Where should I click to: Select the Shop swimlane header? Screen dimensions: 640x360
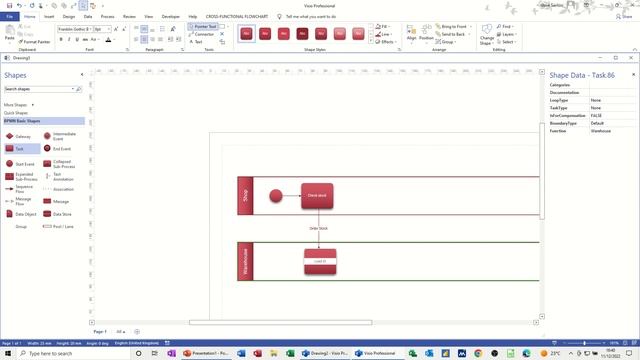pyautogui.click(x=245, y=196)
